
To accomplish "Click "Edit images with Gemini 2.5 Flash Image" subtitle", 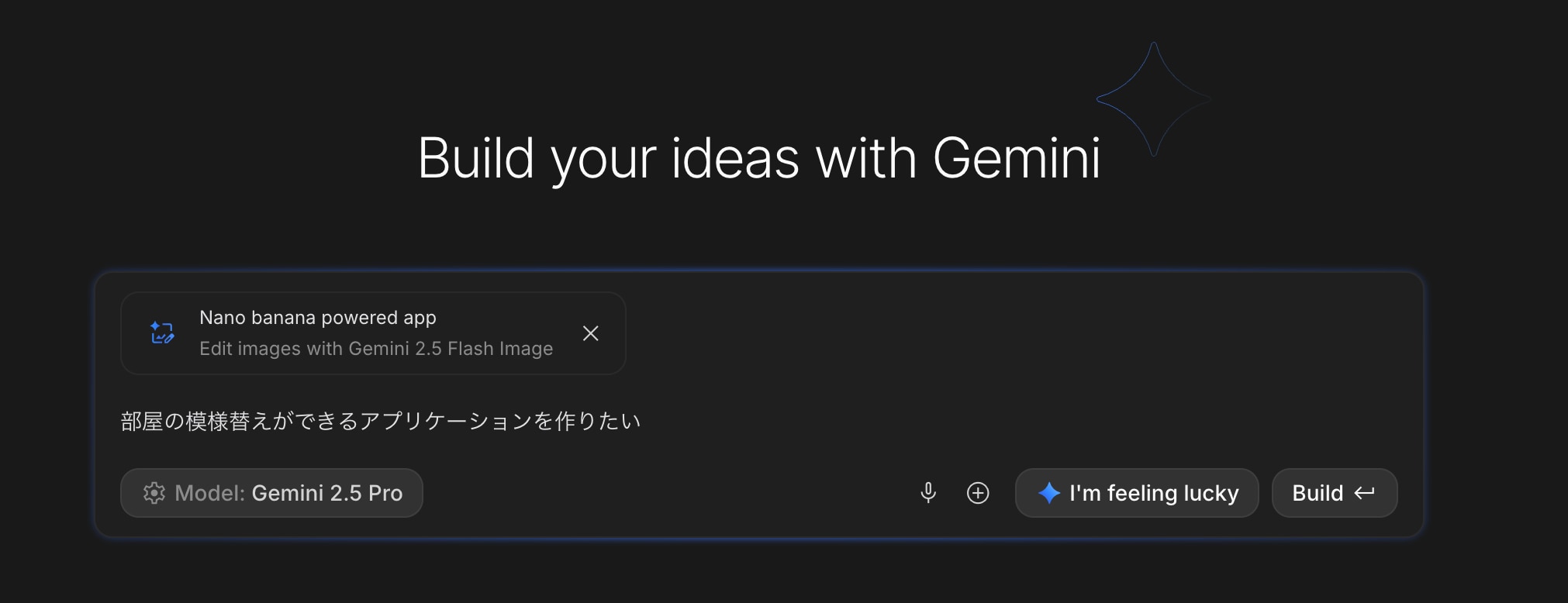I will [x=376, y=349].
